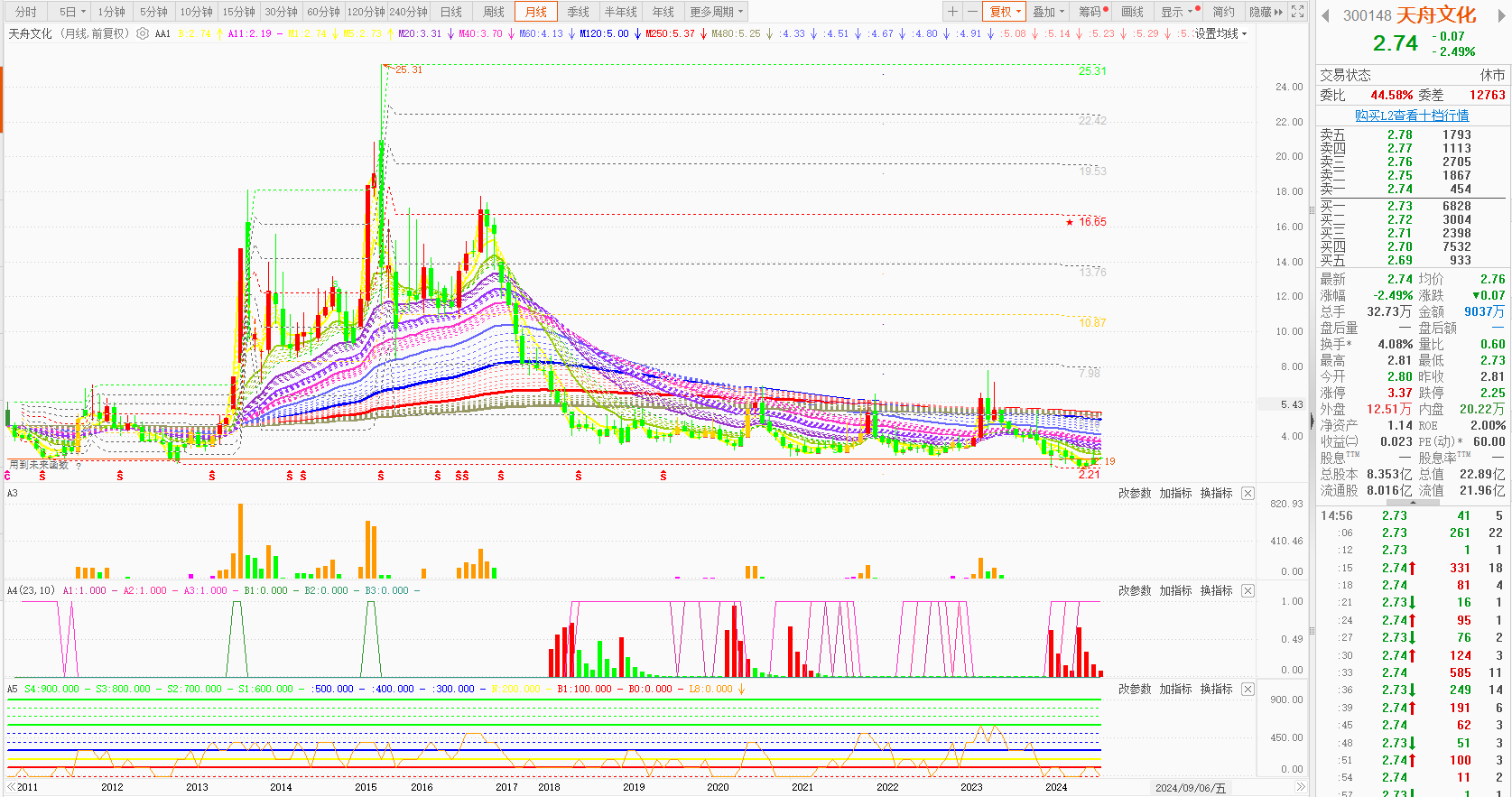The image size is (1512, 797).
Task: Collapse the stock info panel via small up-arrow bar
Action: pyautogui.click(x=1412, y=503)
